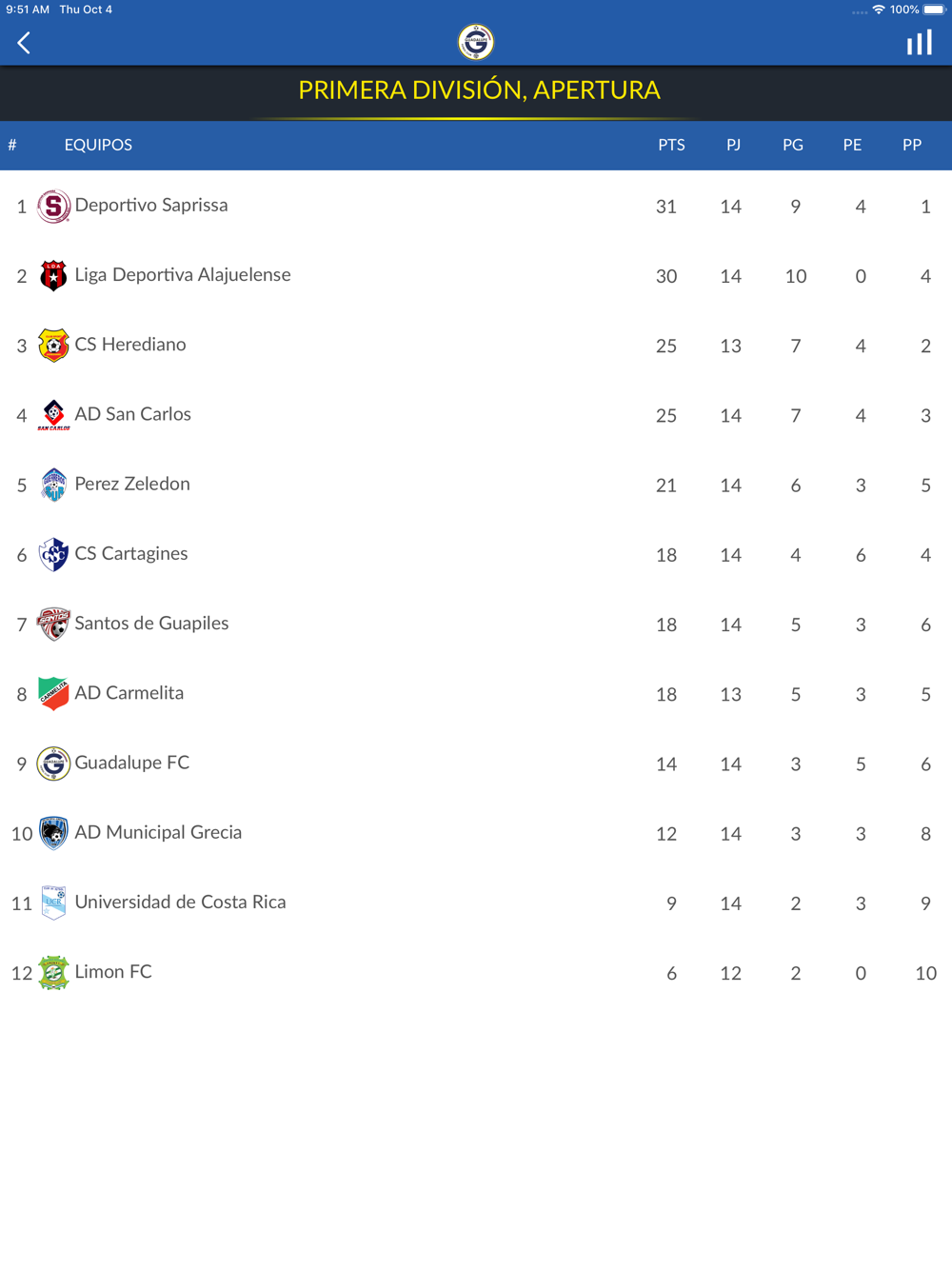Viewport: 952px width, 1270px height.
Task: Tap the Primera División, Apertura title
Action: click(479, 89)
